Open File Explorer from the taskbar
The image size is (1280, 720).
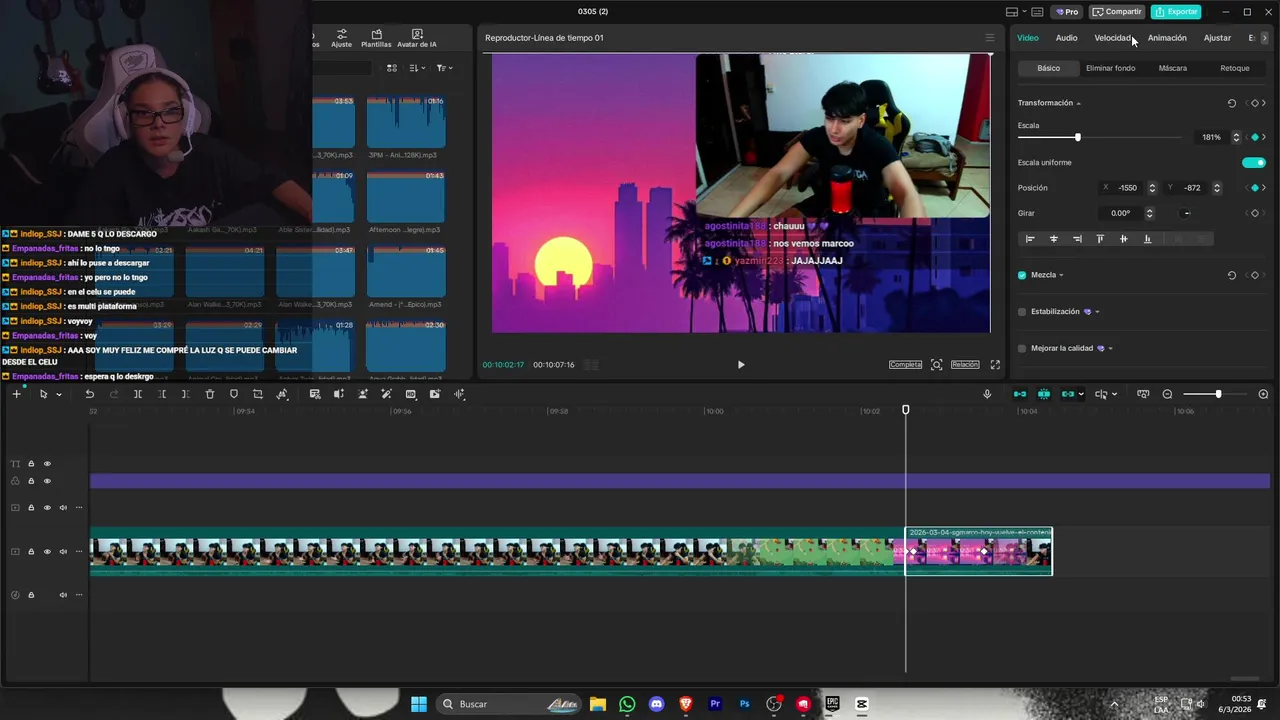598,704
